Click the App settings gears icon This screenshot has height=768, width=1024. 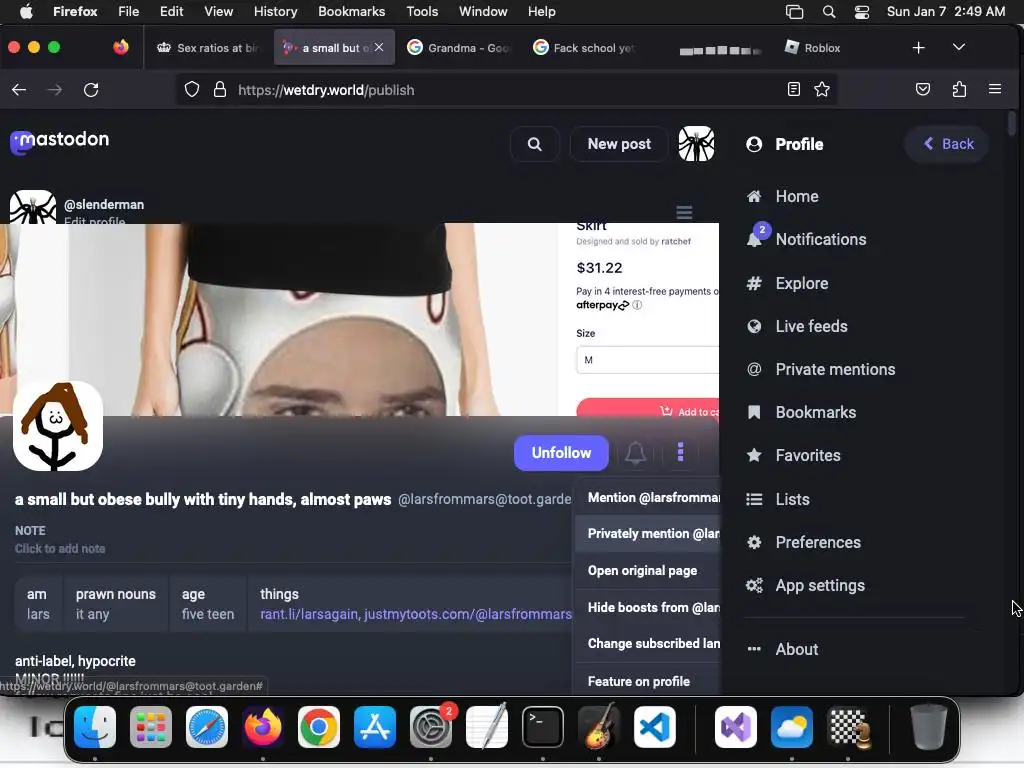click(754, 586)
